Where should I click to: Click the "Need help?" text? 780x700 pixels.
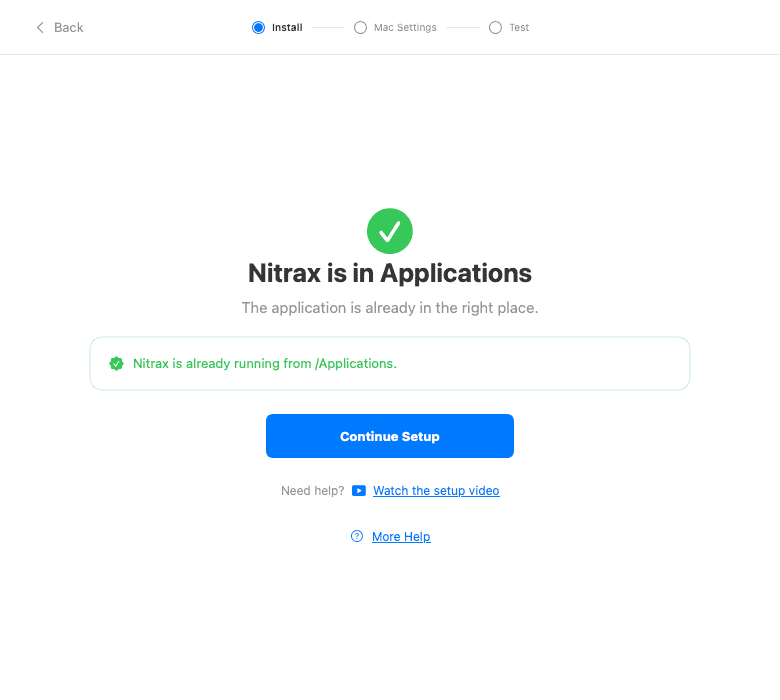(x=312, y=491)
